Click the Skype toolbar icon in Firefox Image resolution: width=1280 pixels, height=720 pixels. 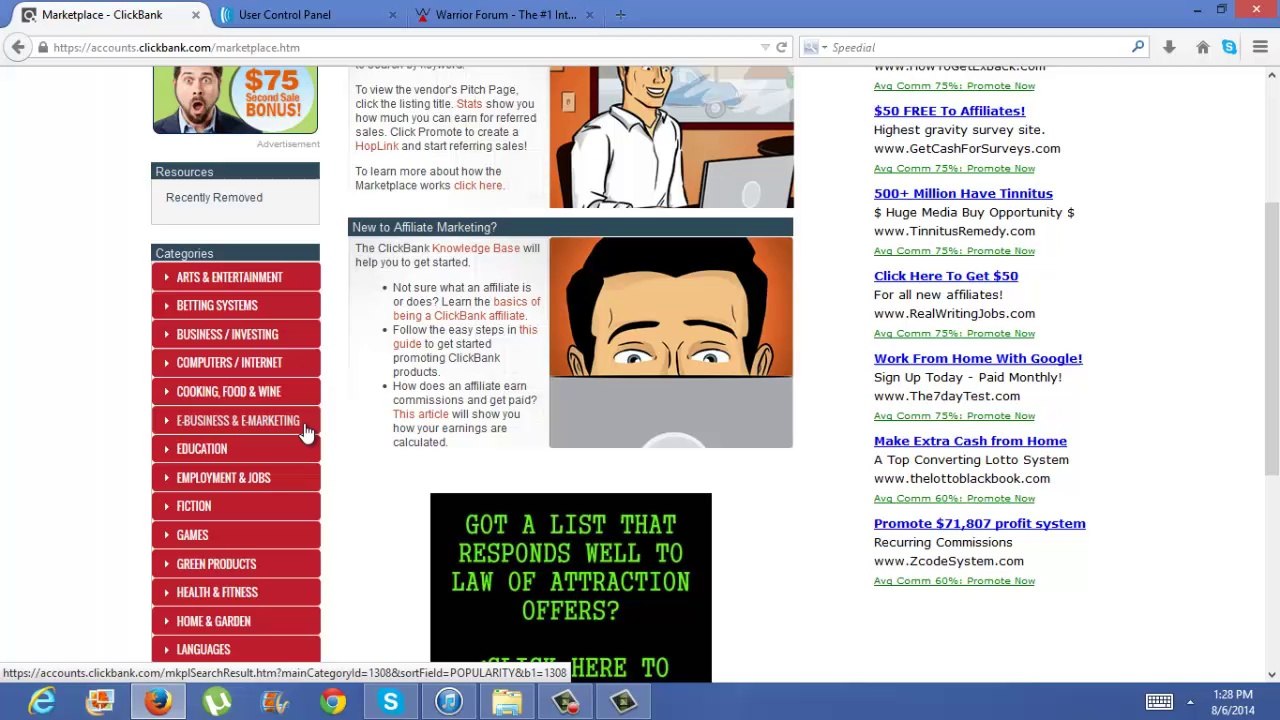(x=1229, y=47)
